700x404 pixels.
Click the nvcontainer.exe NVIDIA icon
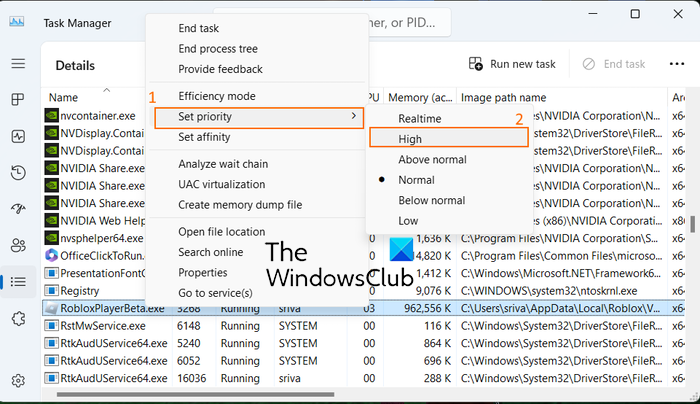(x=51, y=116)
